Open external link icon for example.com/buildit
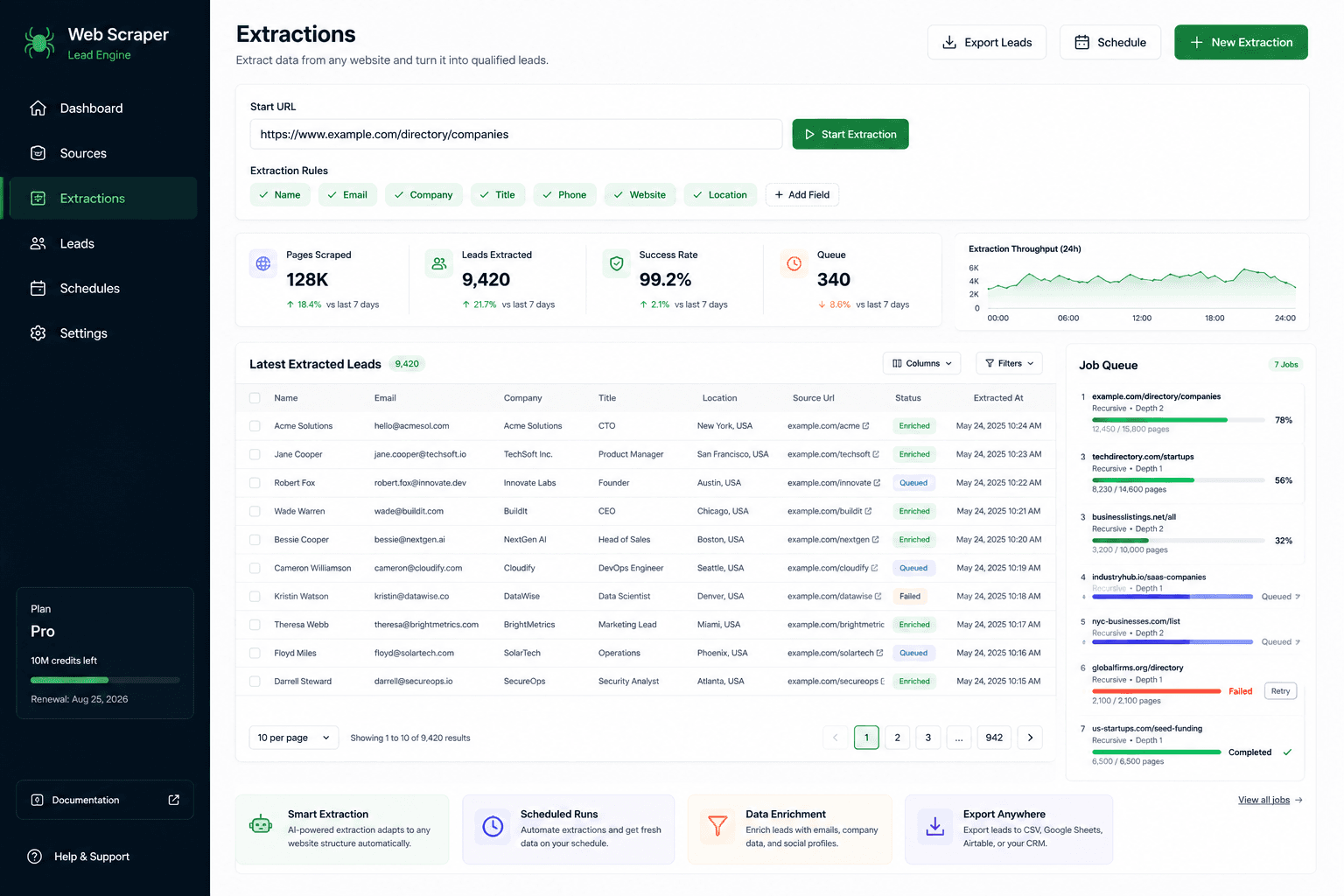 point(869,511)
